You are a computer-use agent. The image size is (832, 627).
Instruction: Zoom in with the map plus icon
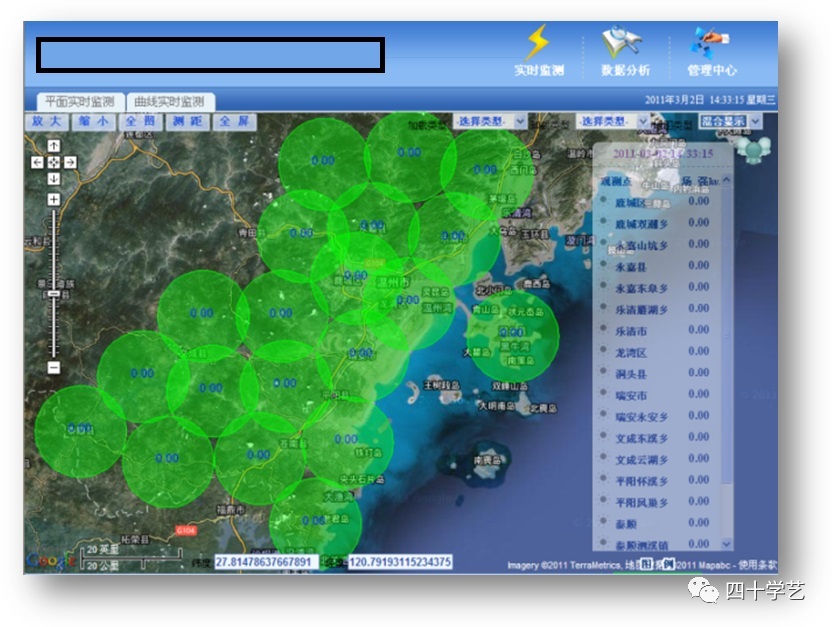click(54, 199)
